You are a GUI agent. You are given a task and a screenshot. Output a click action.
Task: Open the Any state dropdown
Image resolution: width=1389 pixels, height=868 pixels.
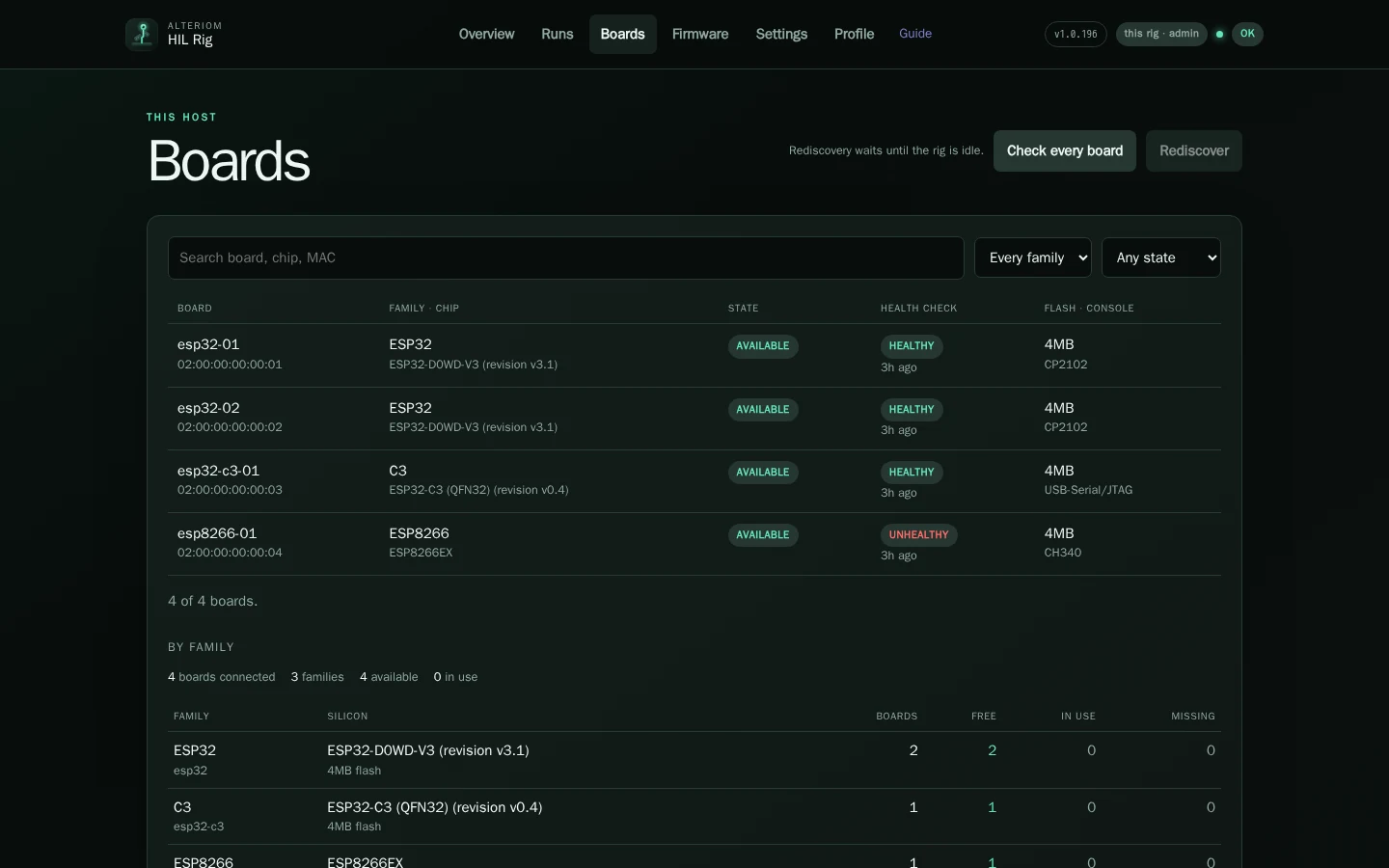pos(1161,258)
